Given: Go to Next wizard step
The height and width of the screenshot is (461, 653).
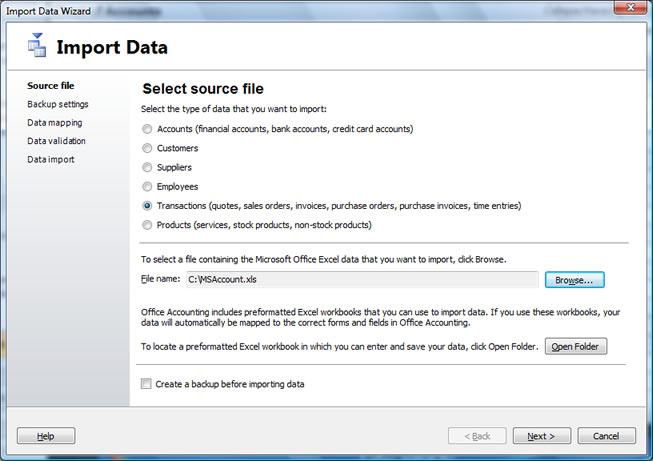Looking at the screenshot, I should (x=541, y=436).
